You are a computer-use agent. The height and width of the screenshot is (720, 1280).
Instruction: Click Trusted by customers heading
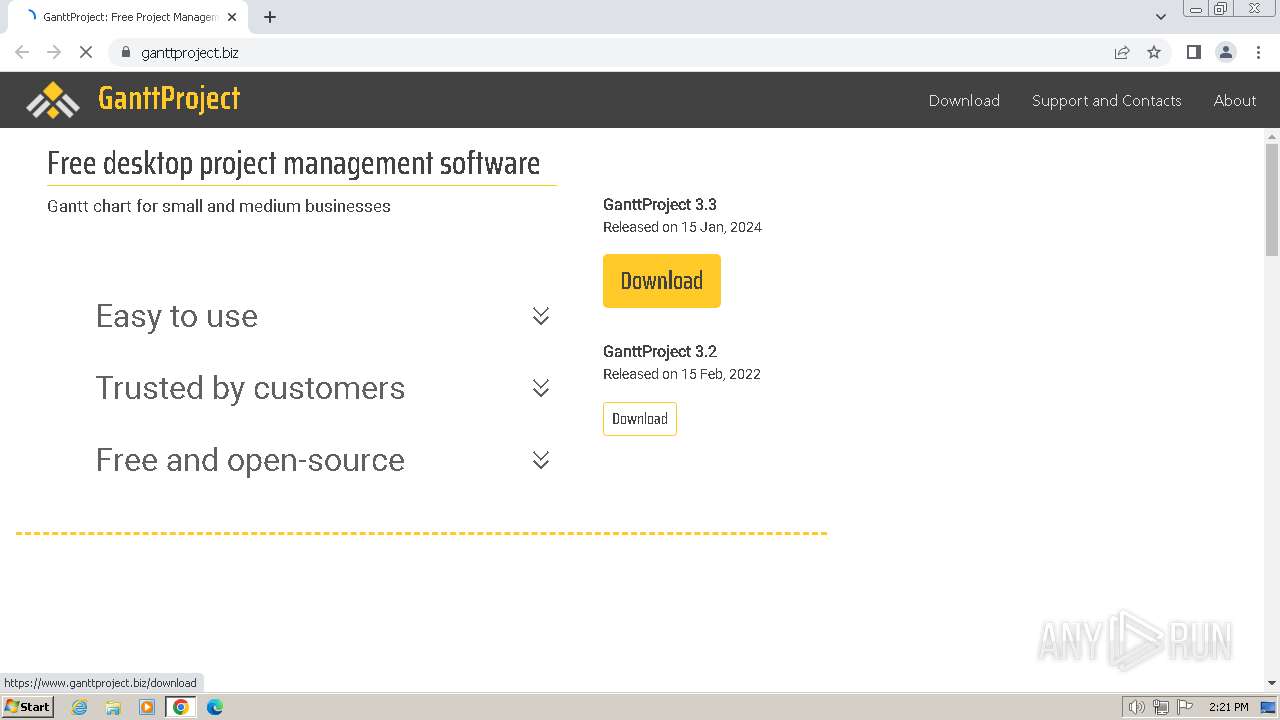pos(250,388)
